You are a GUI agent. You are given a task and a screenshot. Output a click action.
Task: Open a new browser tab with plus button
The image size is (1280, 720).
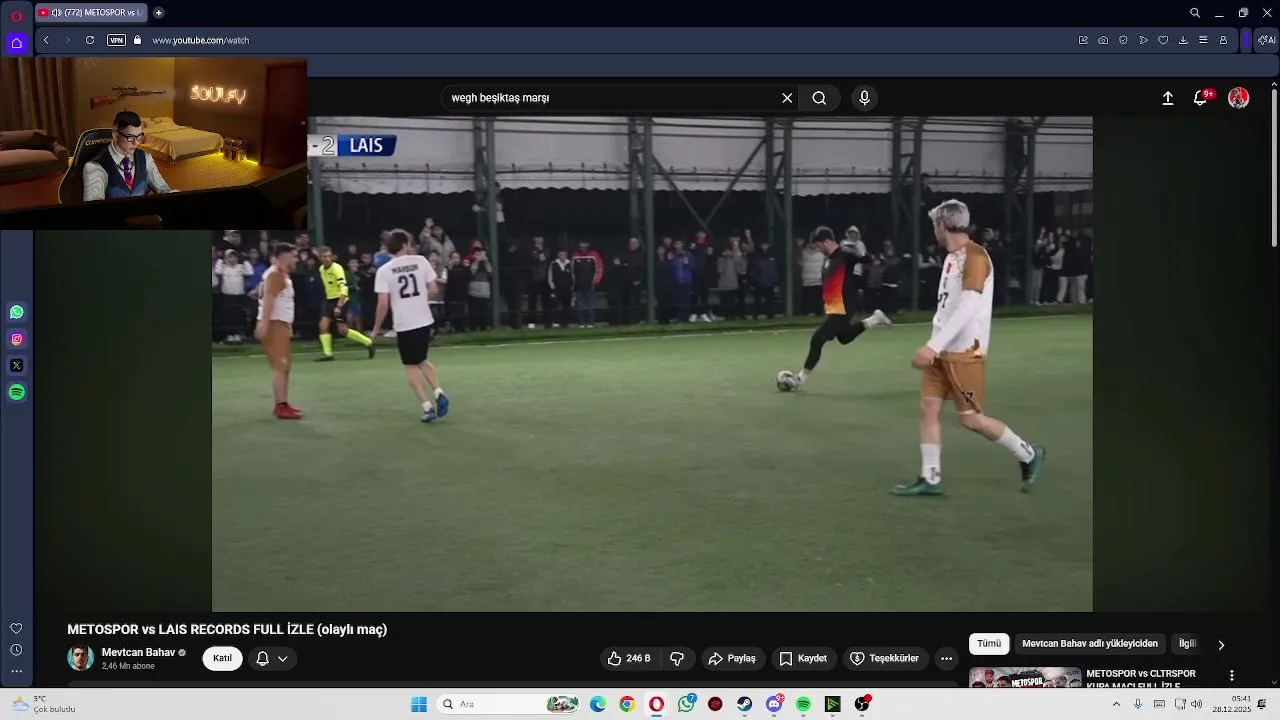point(158,13)
